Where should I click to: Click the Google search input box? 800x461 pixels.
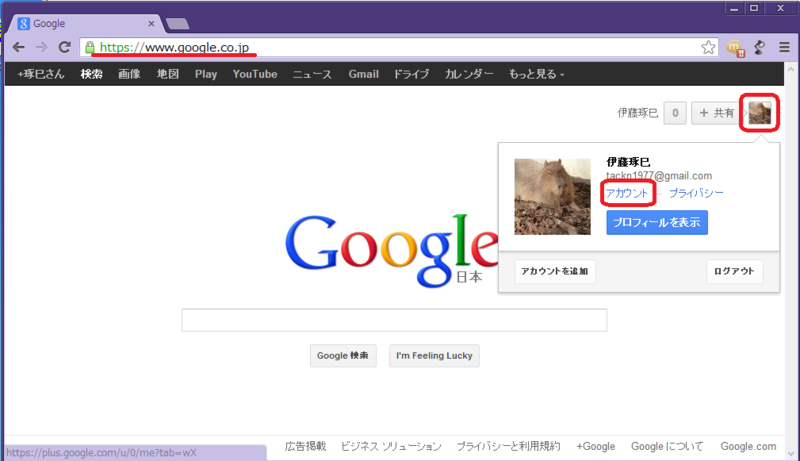394,320
